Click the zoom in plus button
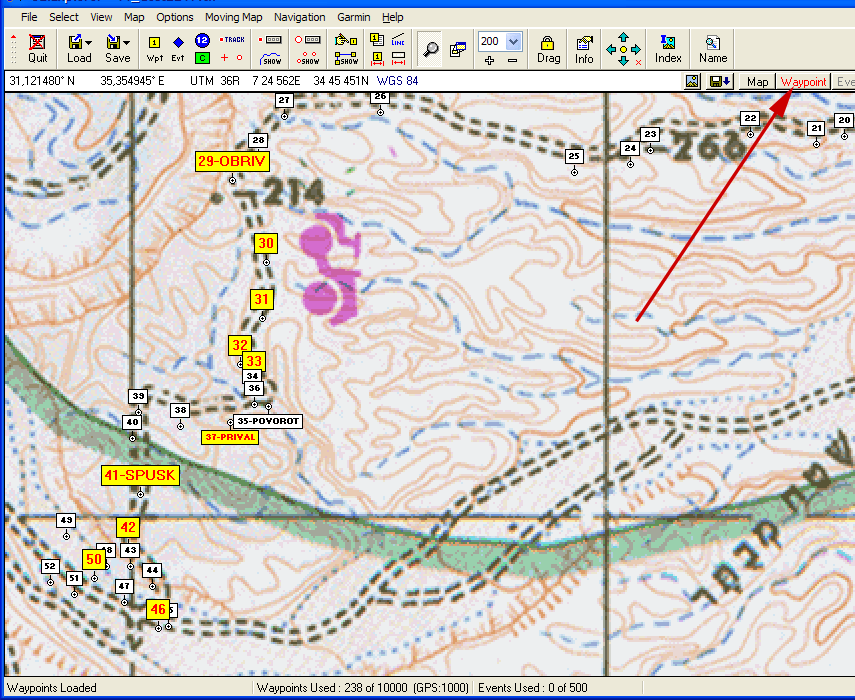This screenshot has width=855, height=700. point(489,61)
